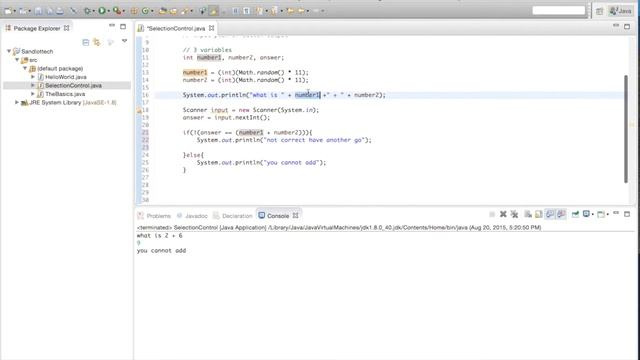
Task: Click the New Java Class icon
Action: click(x=145, y=11)
